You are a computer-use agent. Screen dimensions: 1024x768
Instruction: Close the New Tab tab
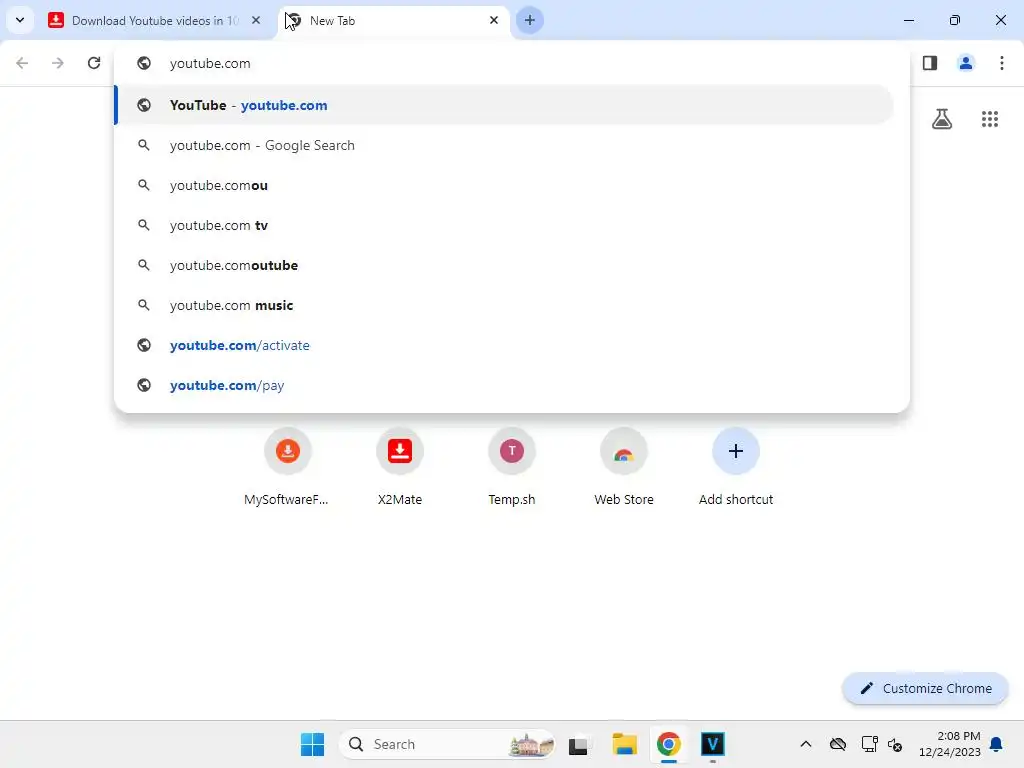click(x=494, y=20)
